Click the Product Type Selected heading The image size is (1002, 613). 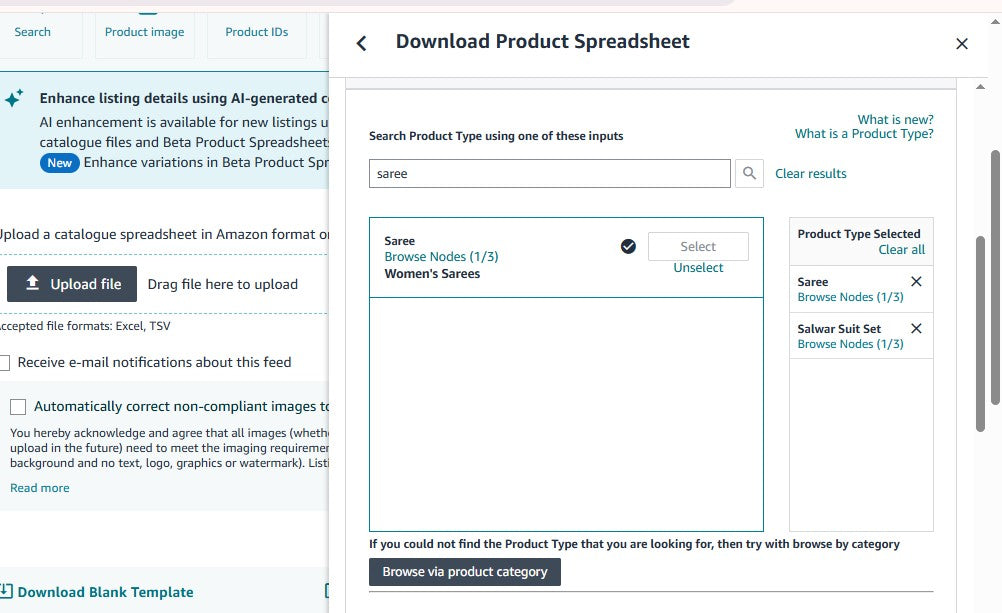click(x=859, y=234)
